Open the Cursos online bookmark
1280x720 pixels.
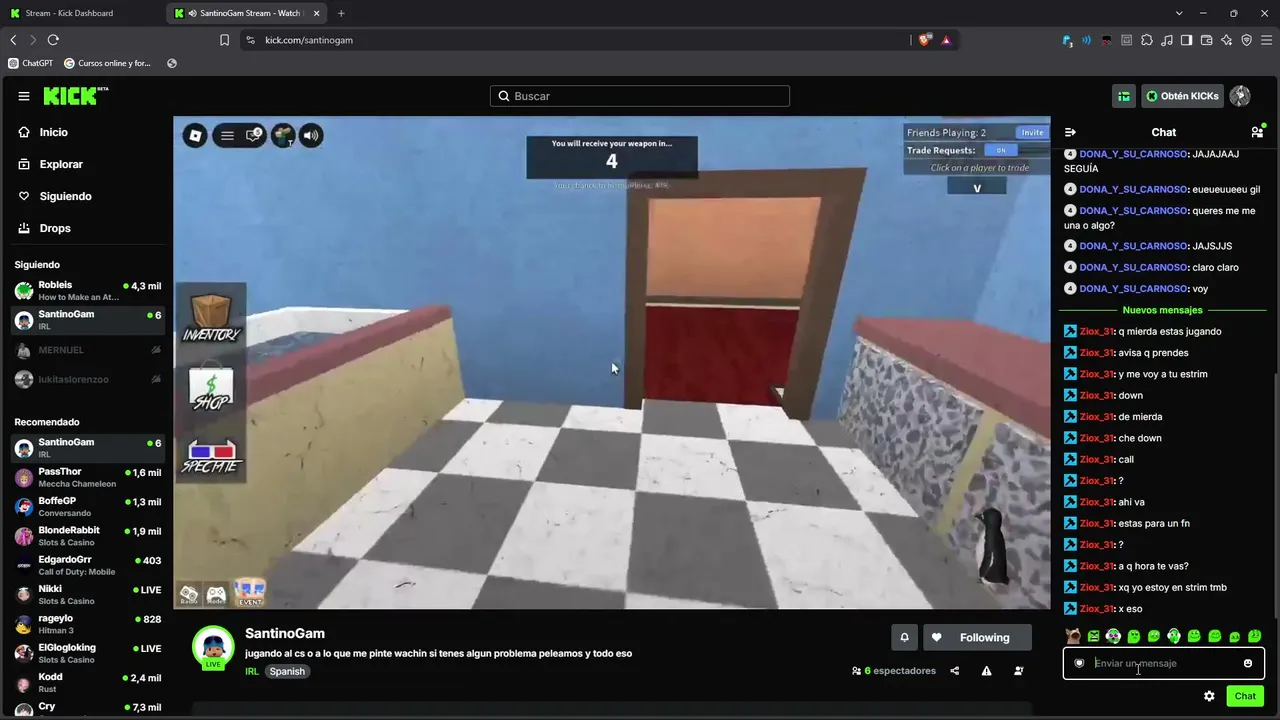click(x=107, y=63)
